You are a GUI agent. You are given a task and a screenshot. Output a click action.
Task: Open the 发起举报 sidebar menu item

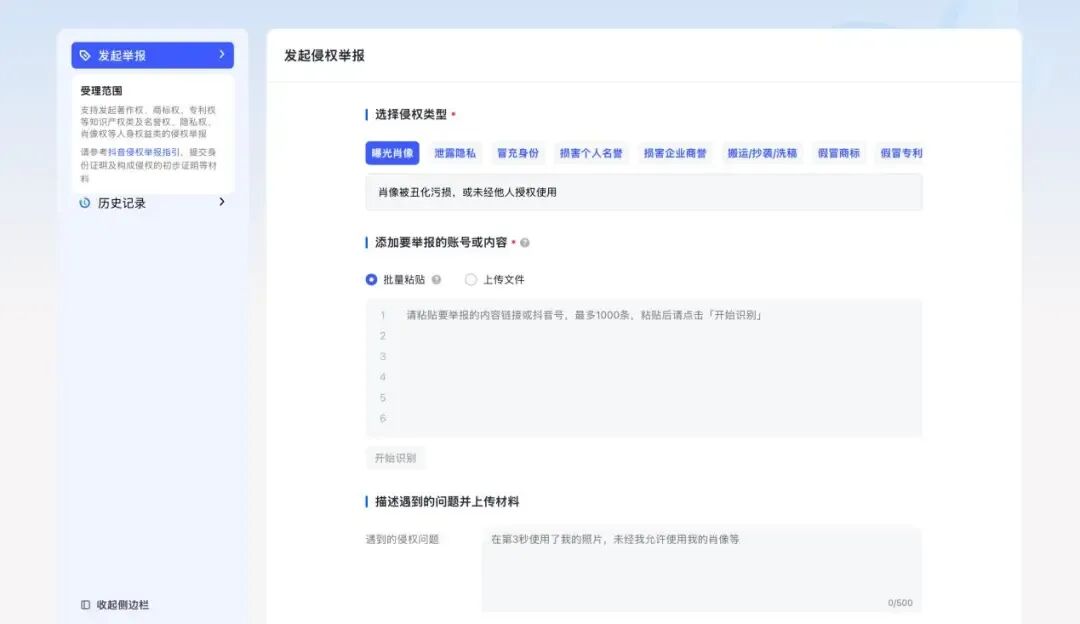click(x=152, y=55)
